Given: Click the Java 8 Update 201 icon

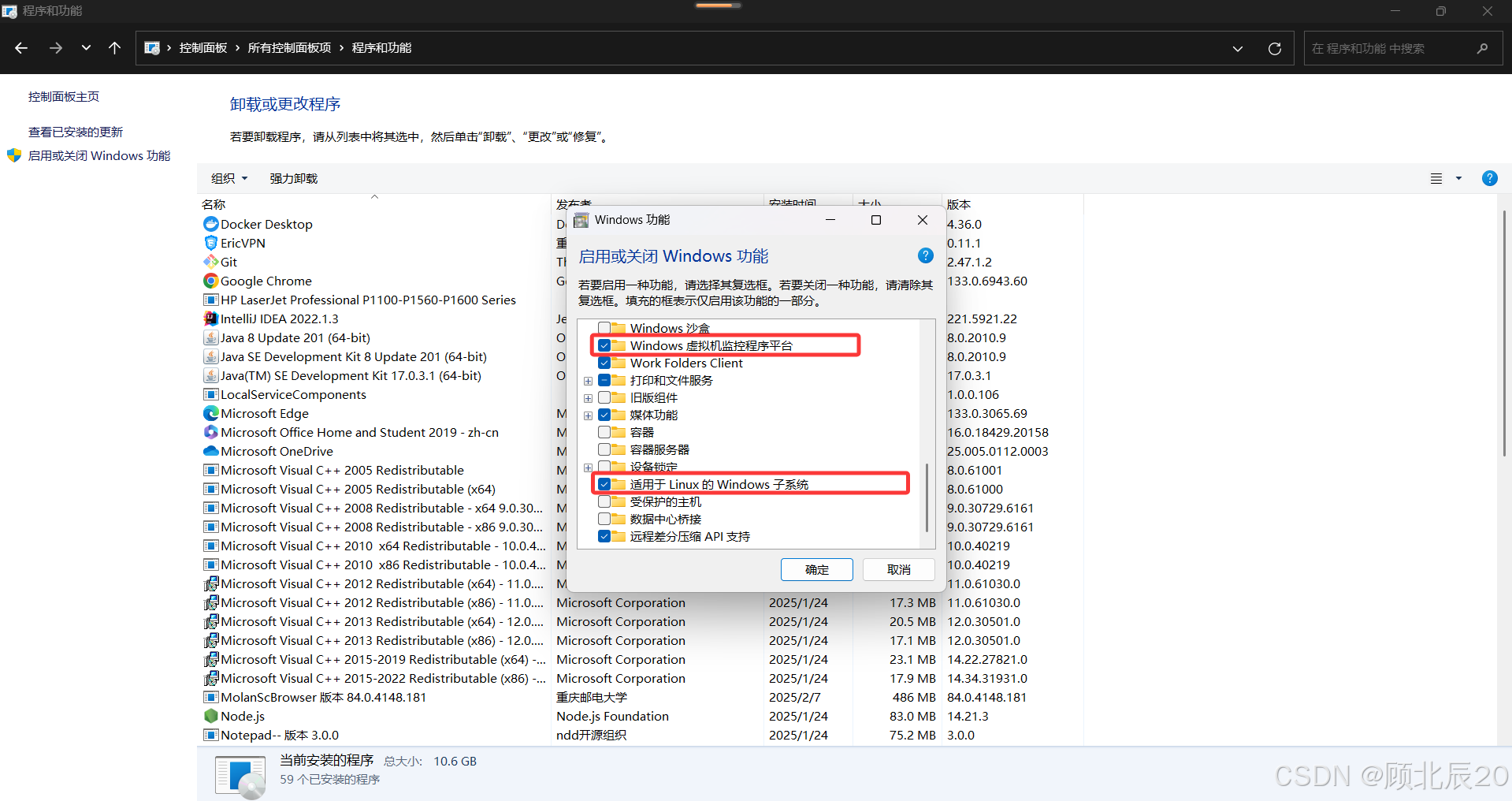Looking at the screenshot, I should point(210,337).
